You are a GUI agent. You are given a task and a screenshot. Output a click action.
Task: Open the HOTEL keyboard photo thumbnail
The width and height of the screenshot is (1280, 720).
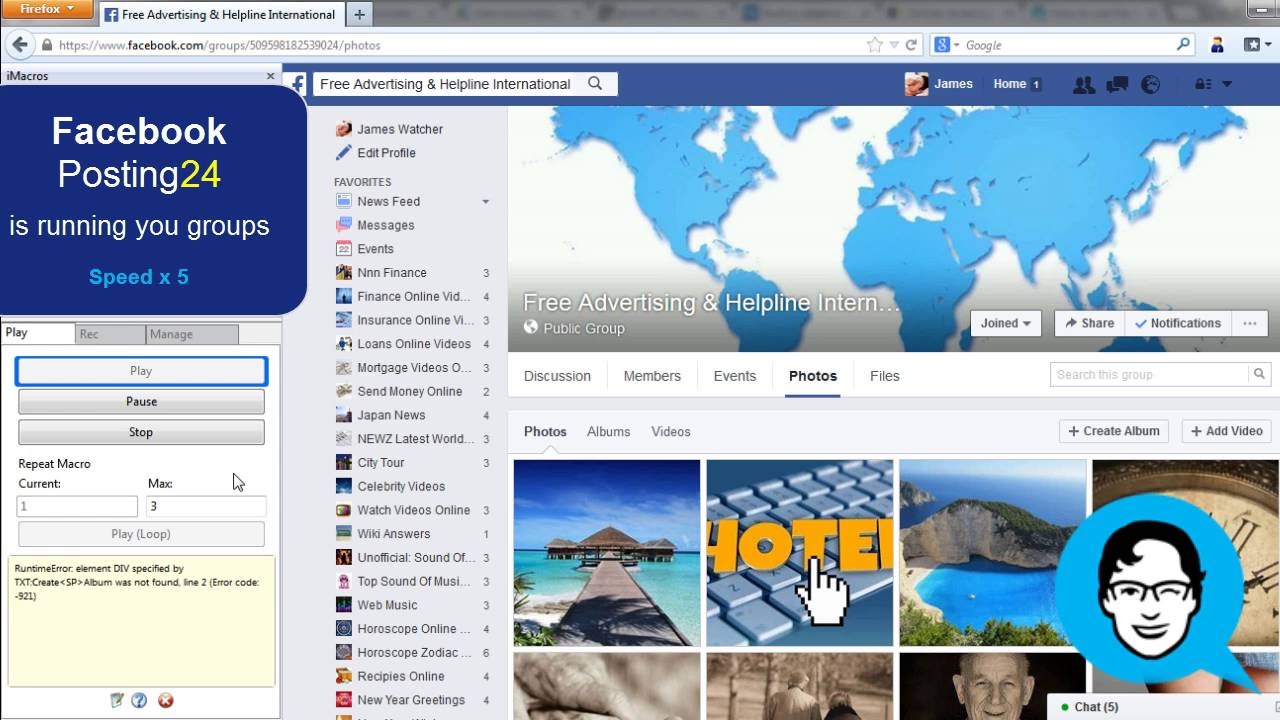[x=800, y=553]
